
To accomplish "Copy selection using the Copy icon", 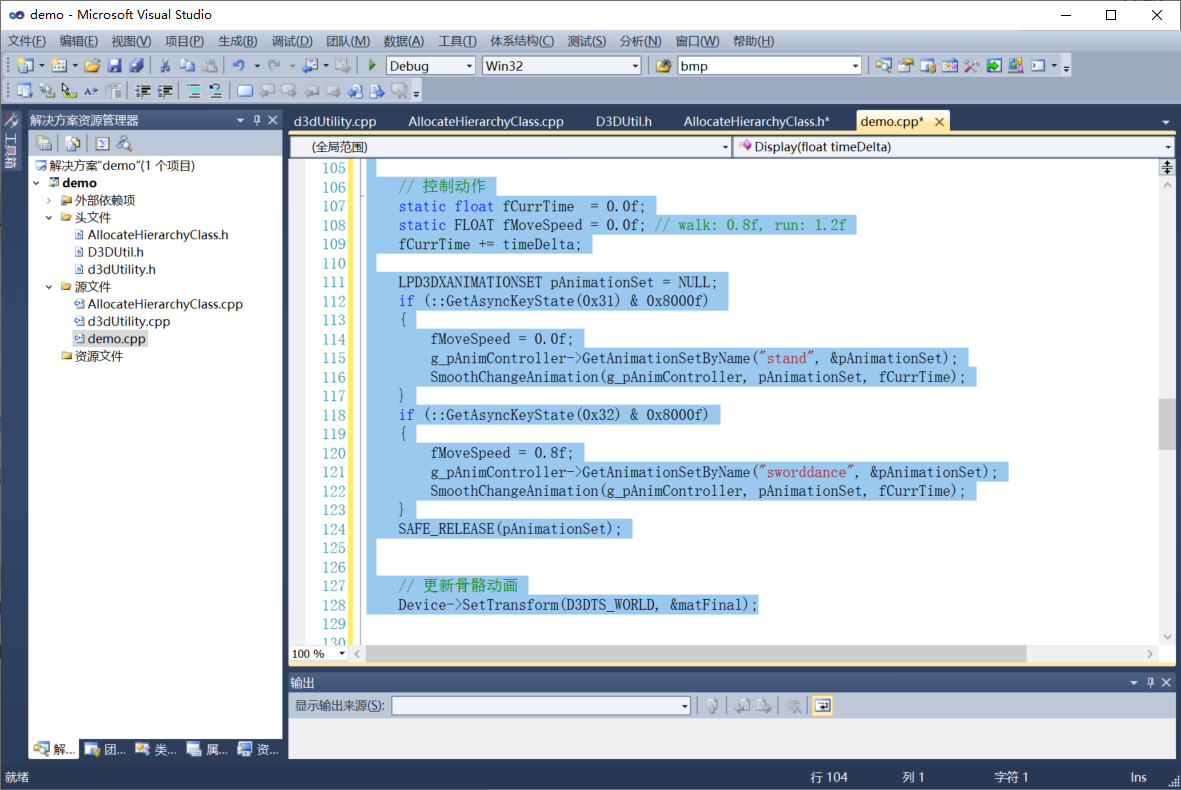I will point(188,66).
